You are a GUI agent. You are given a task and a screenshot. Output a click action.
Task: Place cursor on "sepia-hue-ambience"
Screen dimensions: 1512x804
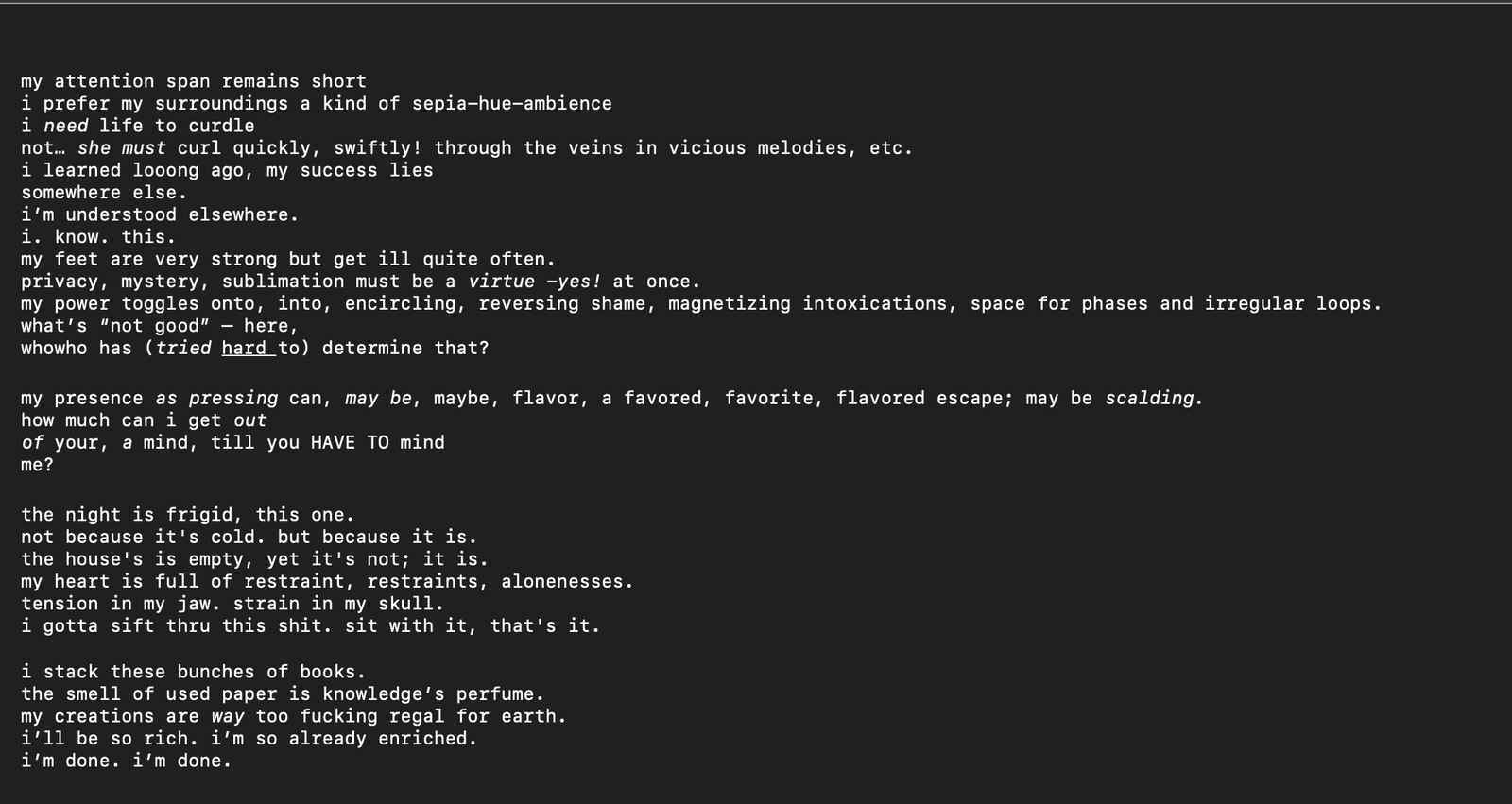[511, 104]
